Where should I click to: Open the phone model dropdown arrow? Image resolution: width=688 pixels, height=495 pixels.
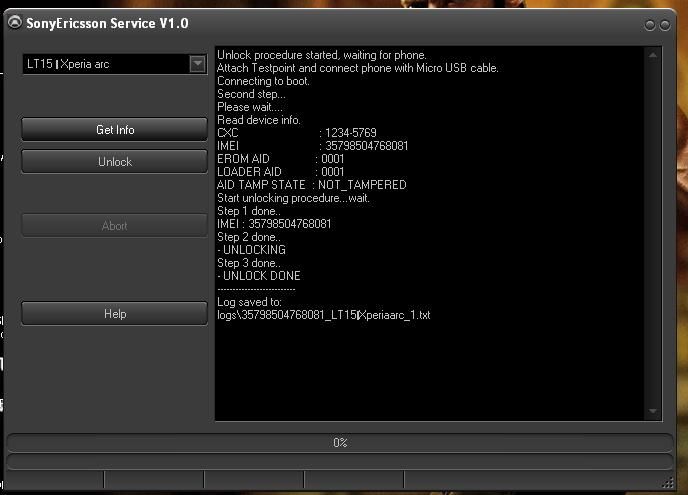[197, 64]
